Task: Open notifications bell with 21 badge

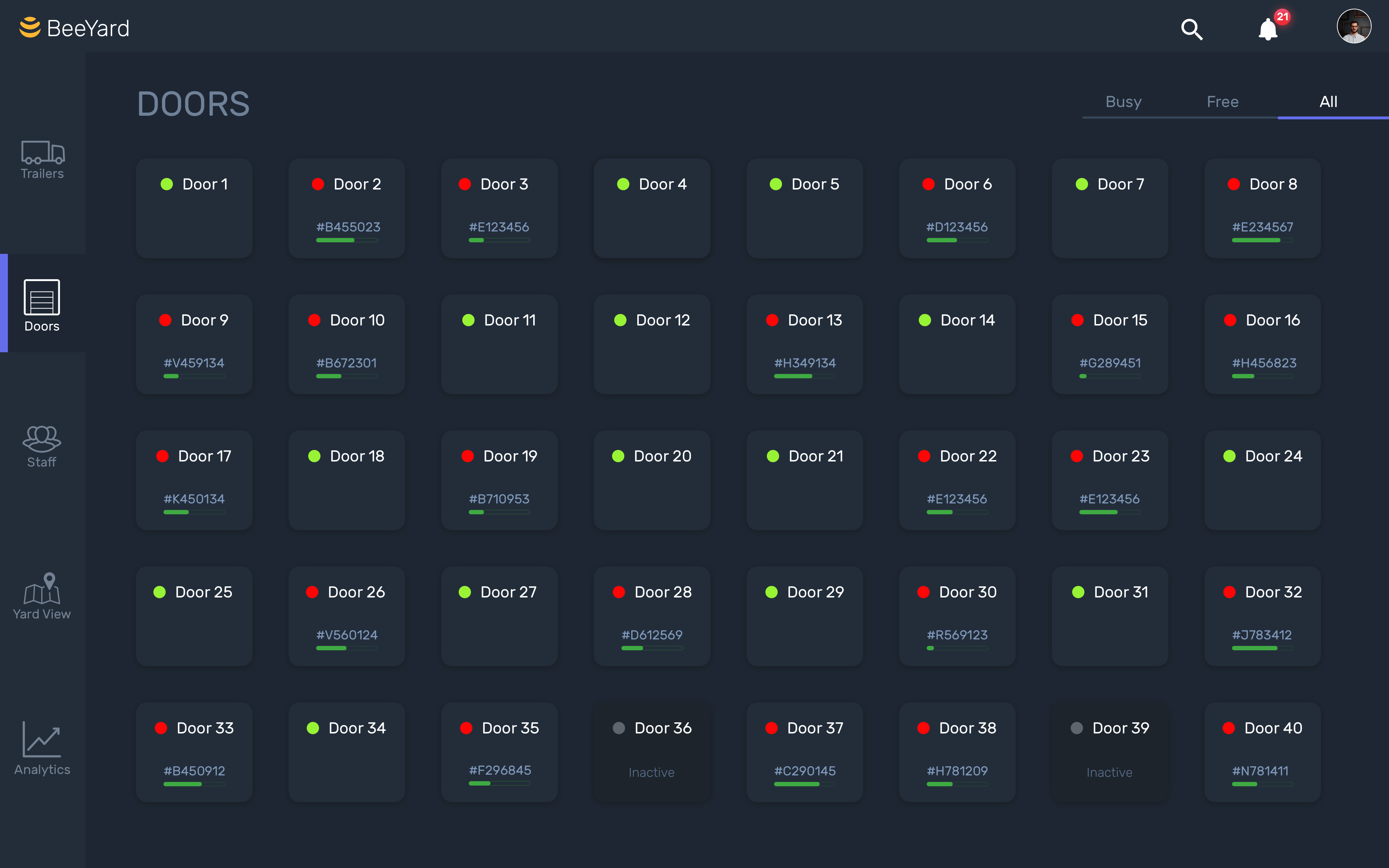Action: click(1268, 29)
